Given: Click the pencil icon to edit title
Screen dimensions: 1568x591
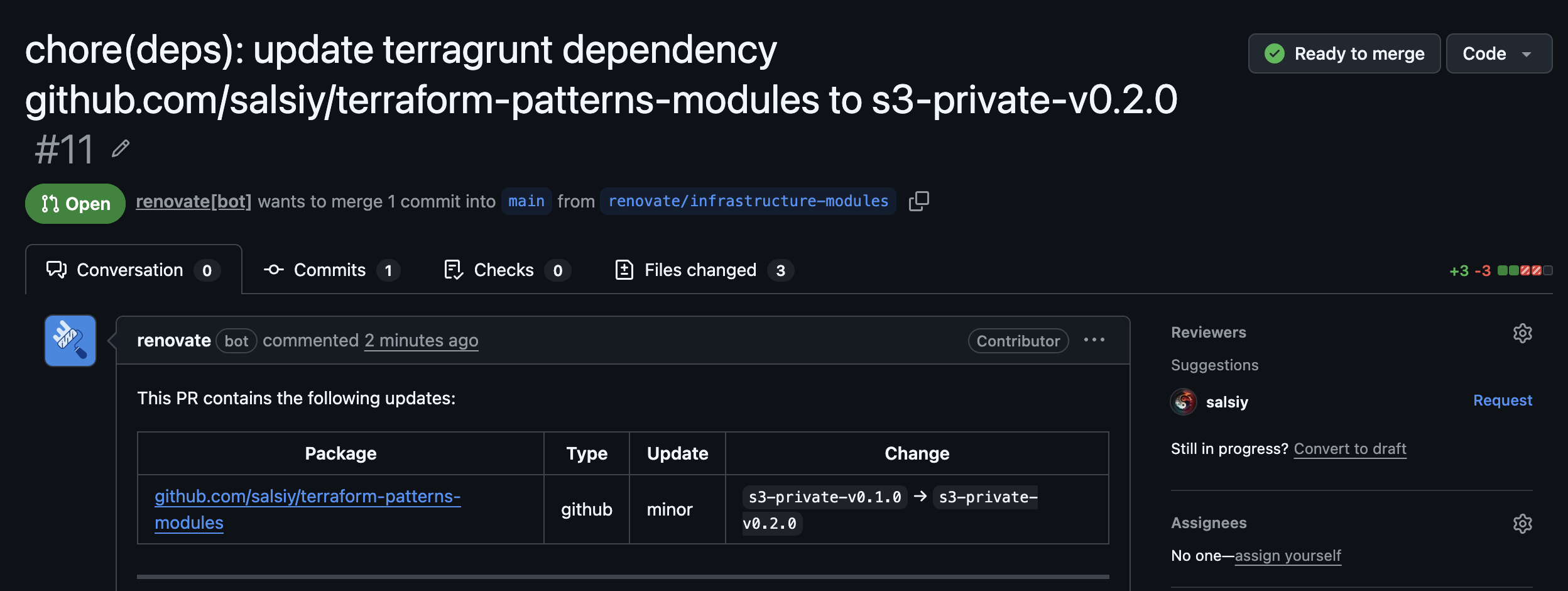Looking at the screenshot, I should point(121,149).
